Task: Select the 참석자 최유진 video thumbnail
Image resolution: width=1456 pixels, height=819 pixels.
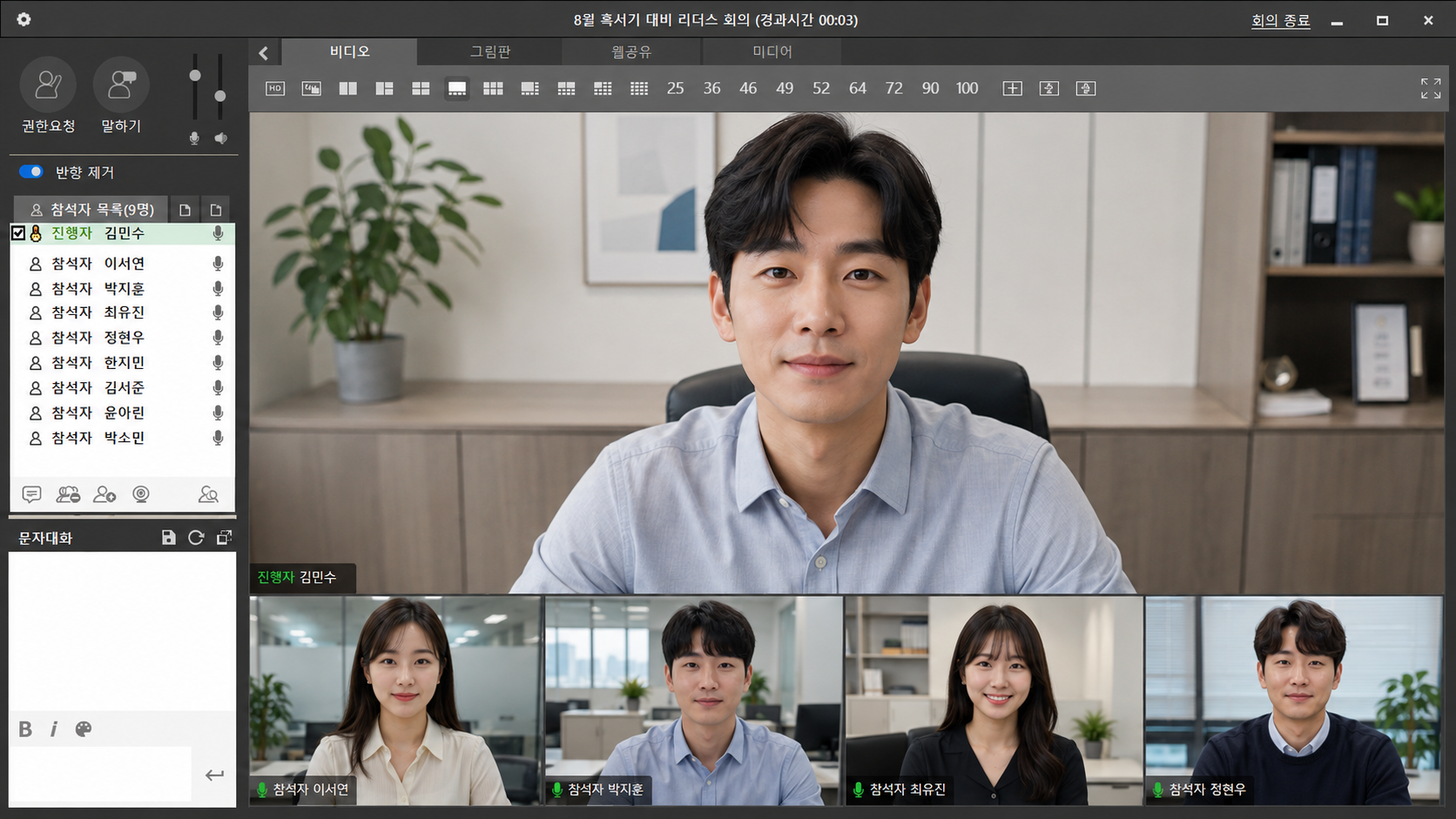Action: point(994,701)
